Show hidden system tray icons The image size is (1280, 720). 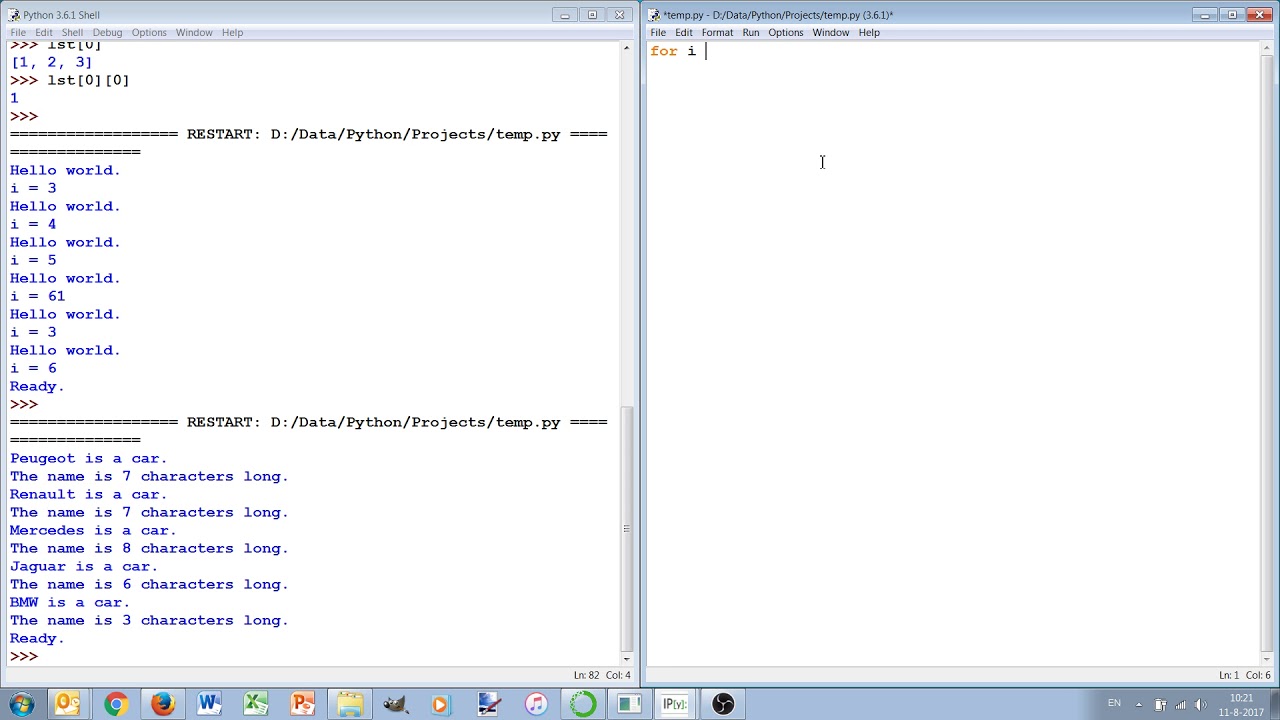[x=1140, y=704]
